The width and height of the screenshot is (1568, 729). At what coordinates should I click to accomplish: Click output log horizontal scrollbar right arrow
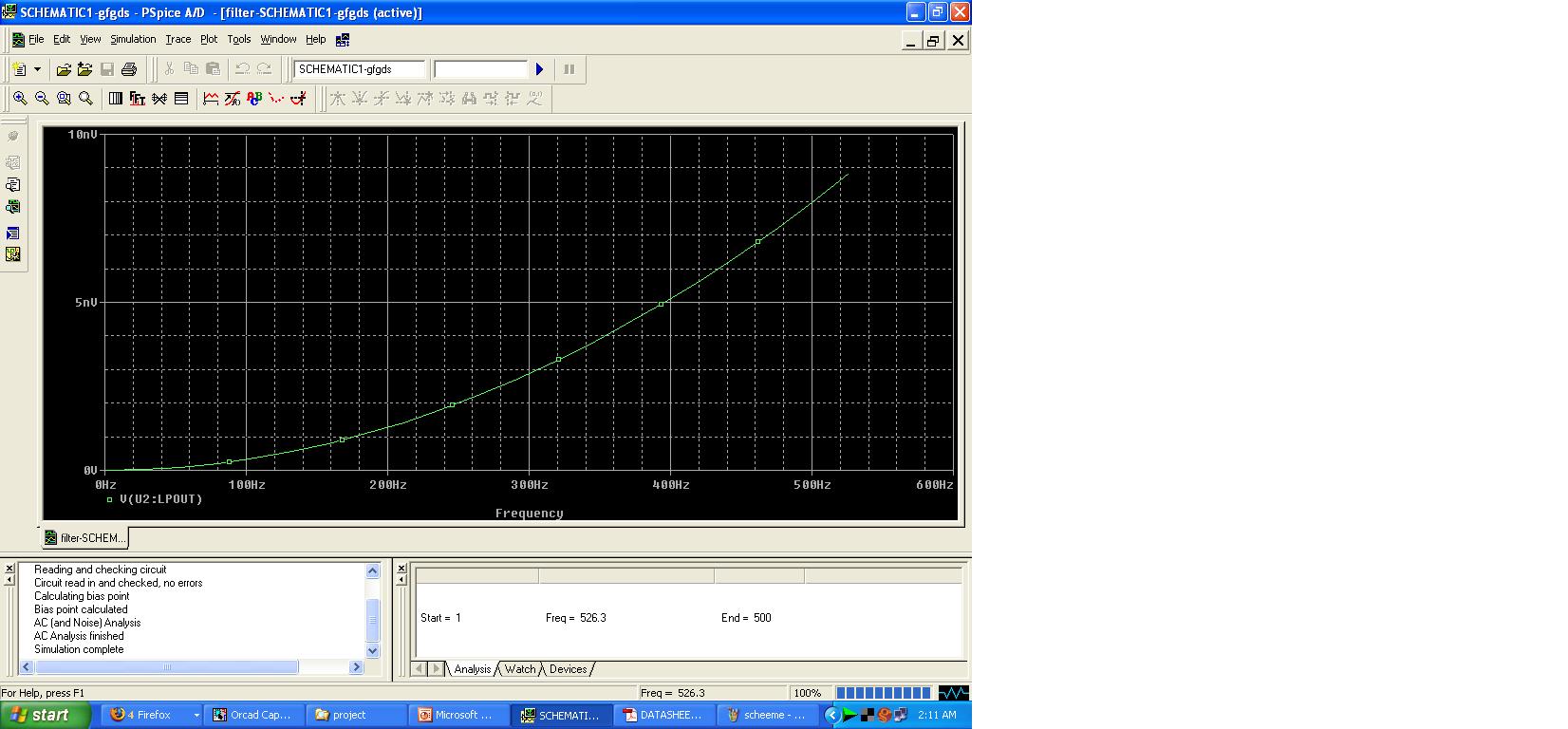point(357,667)
